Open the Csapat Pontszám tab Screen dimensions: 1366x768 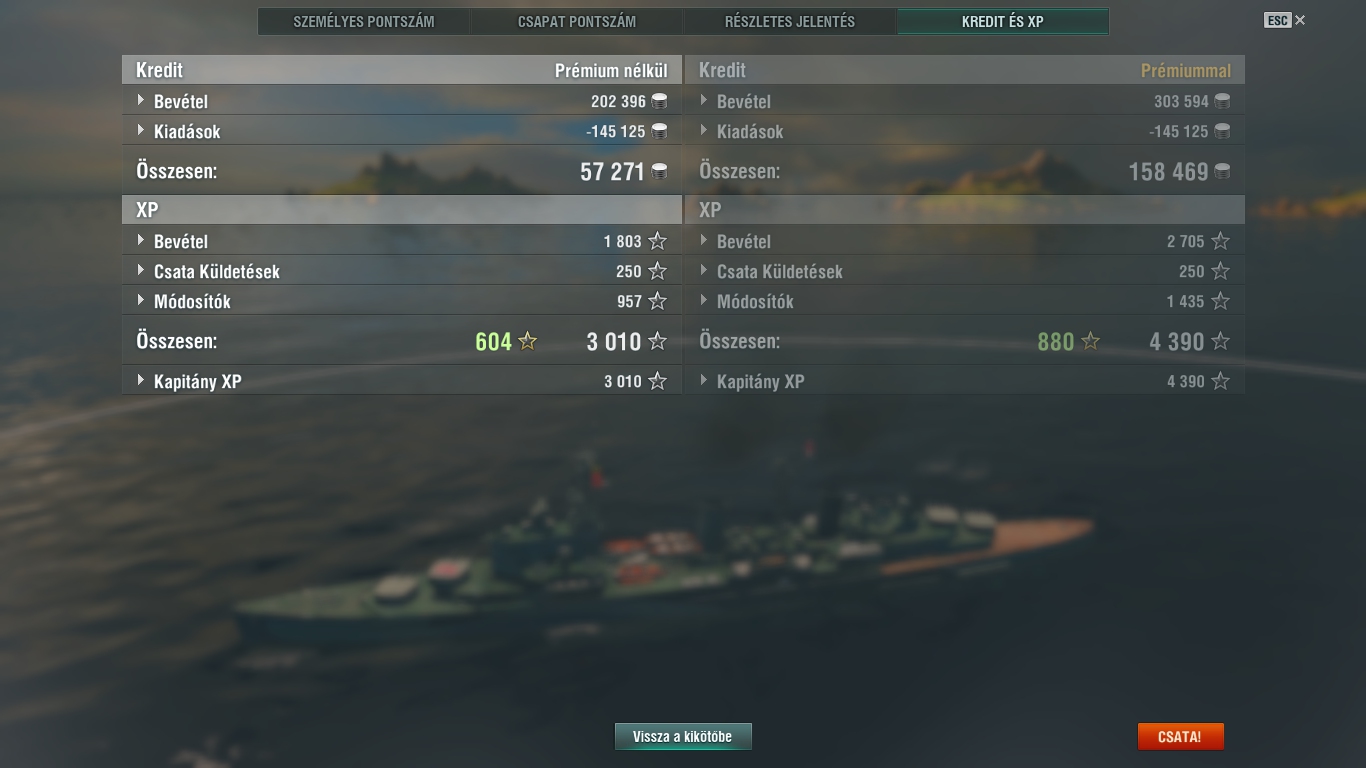click(x=577, y=21)
